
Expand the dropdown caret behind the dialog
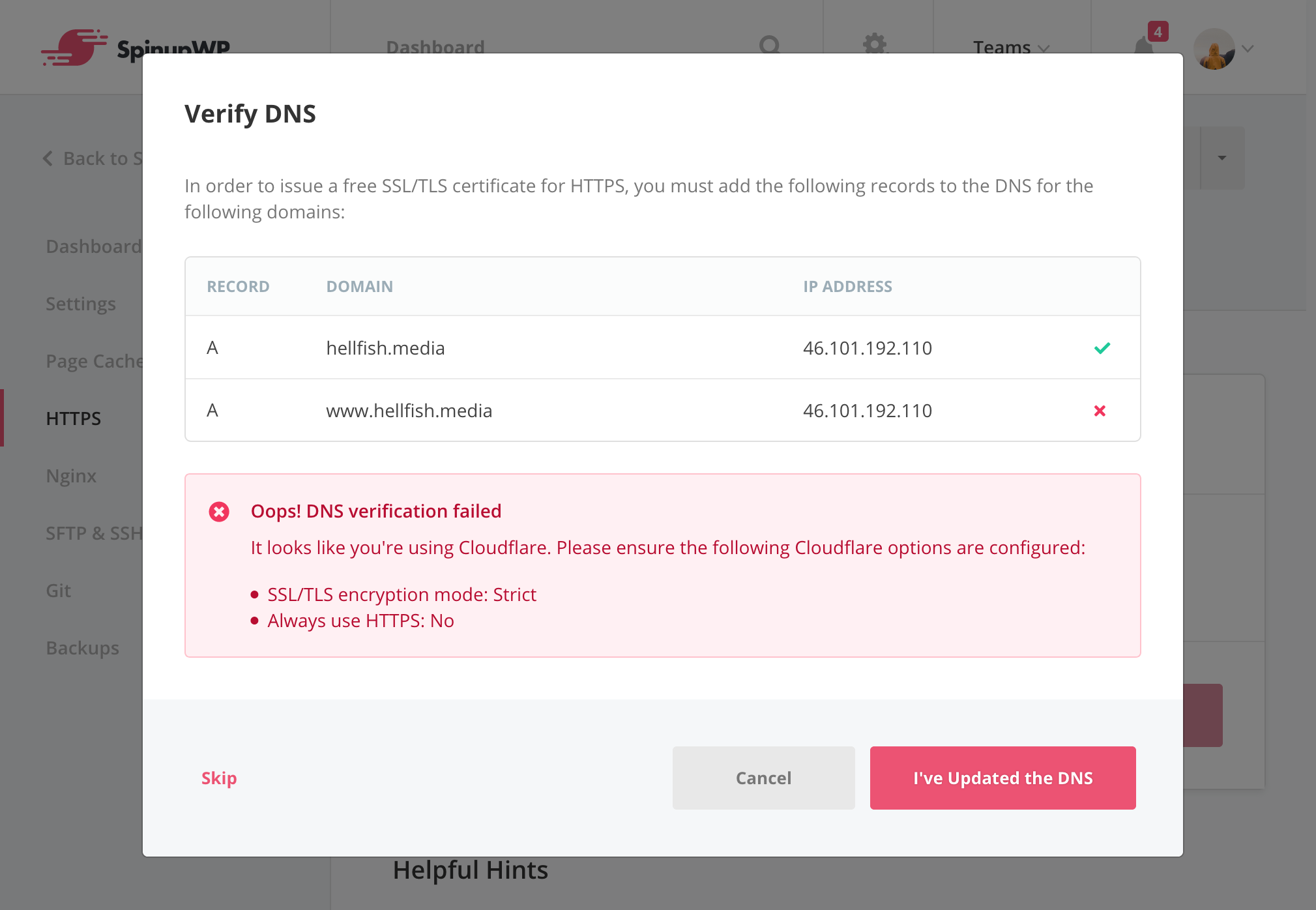(1222, 158)
